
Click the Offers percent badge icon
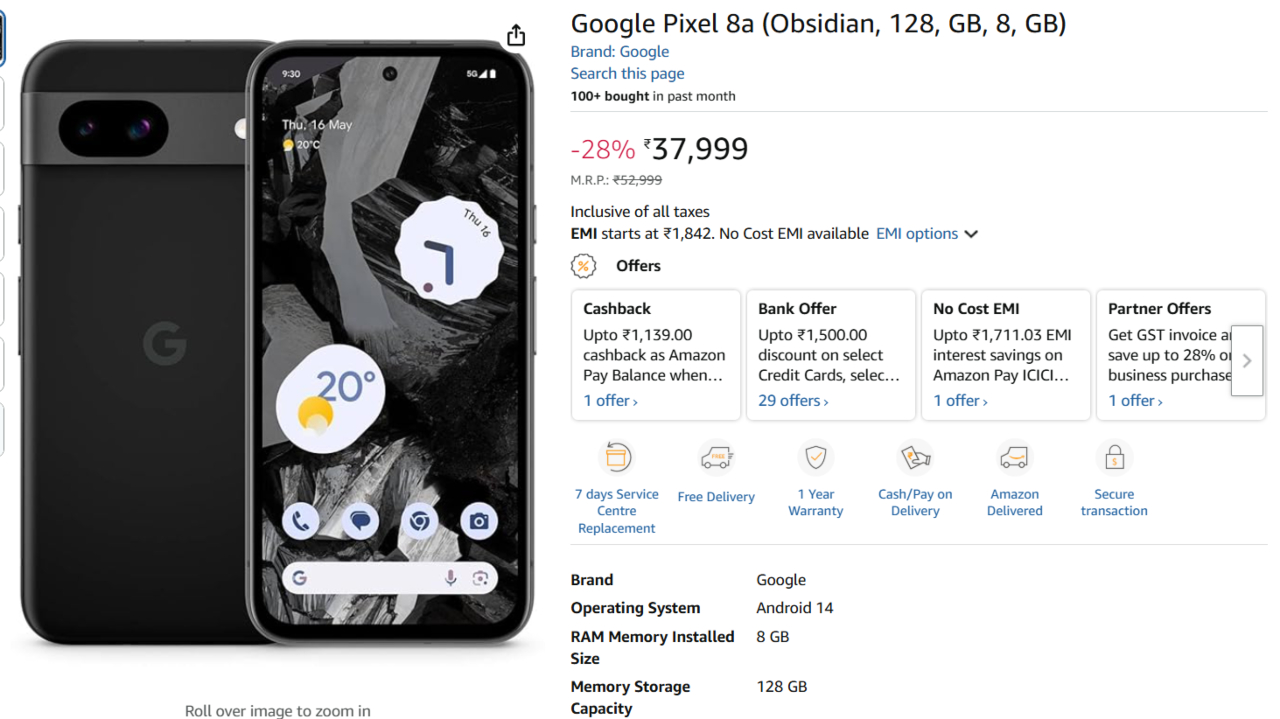583,266
